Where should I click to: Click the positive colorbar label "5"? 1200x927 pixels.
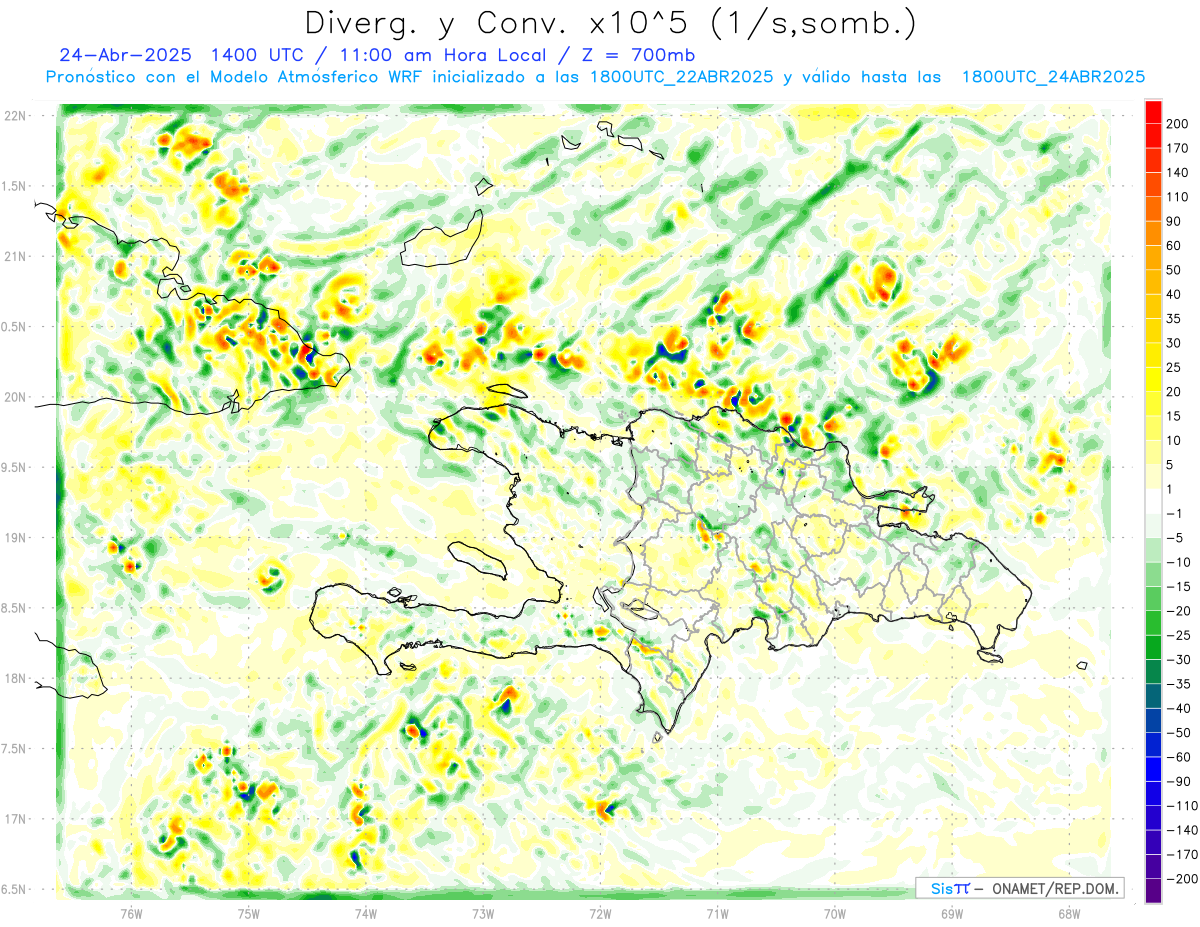(1170, 465)
